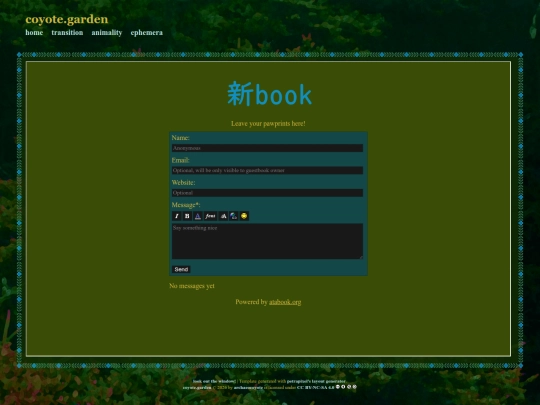Open the home page
Viewport: 540px width, 405px height.
[x=34, y=32]
